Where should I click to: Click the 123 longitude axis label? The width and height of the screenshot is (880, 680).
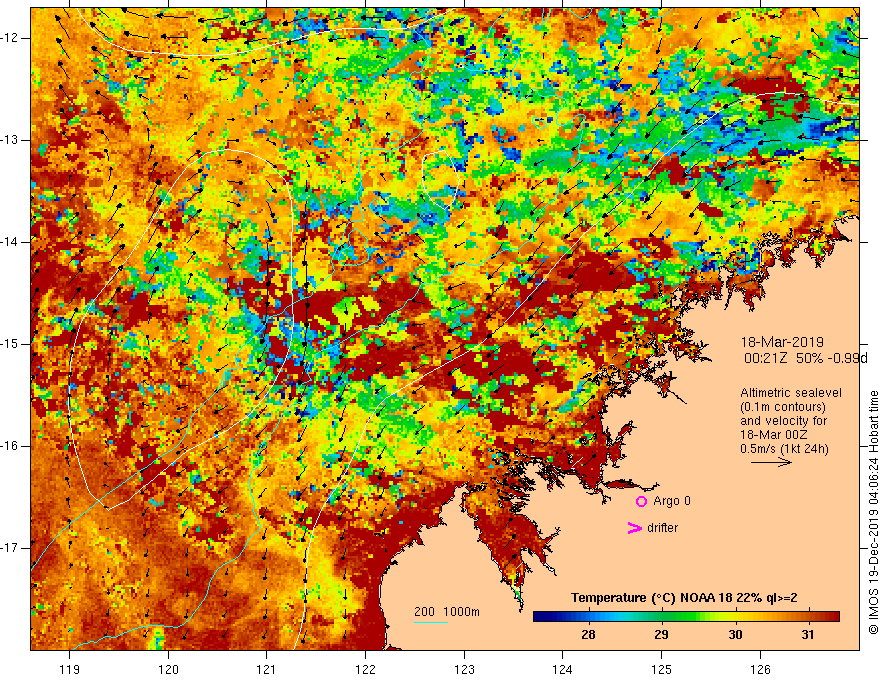[464, 669]
